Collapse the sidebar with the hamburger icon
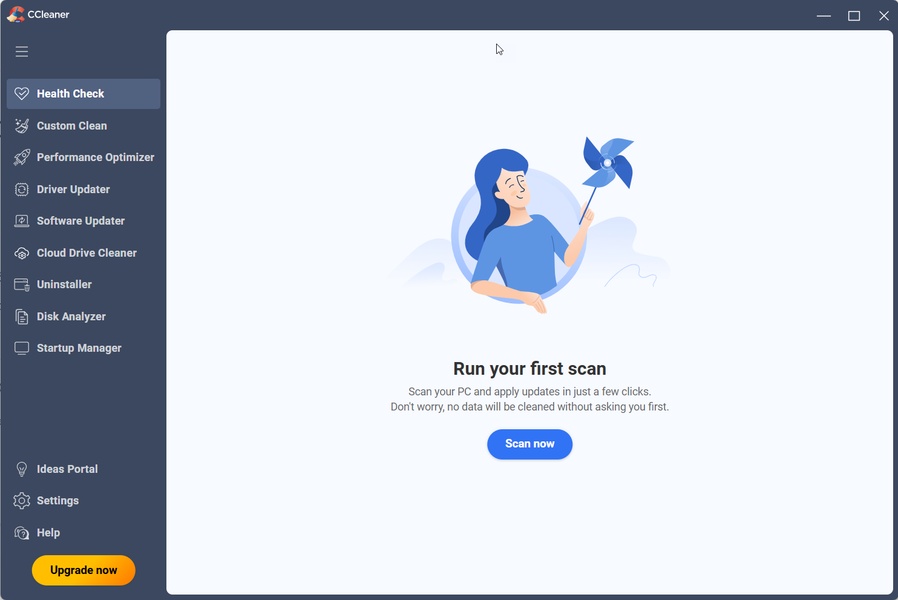 pyautogui.click(x=22, y=52)
